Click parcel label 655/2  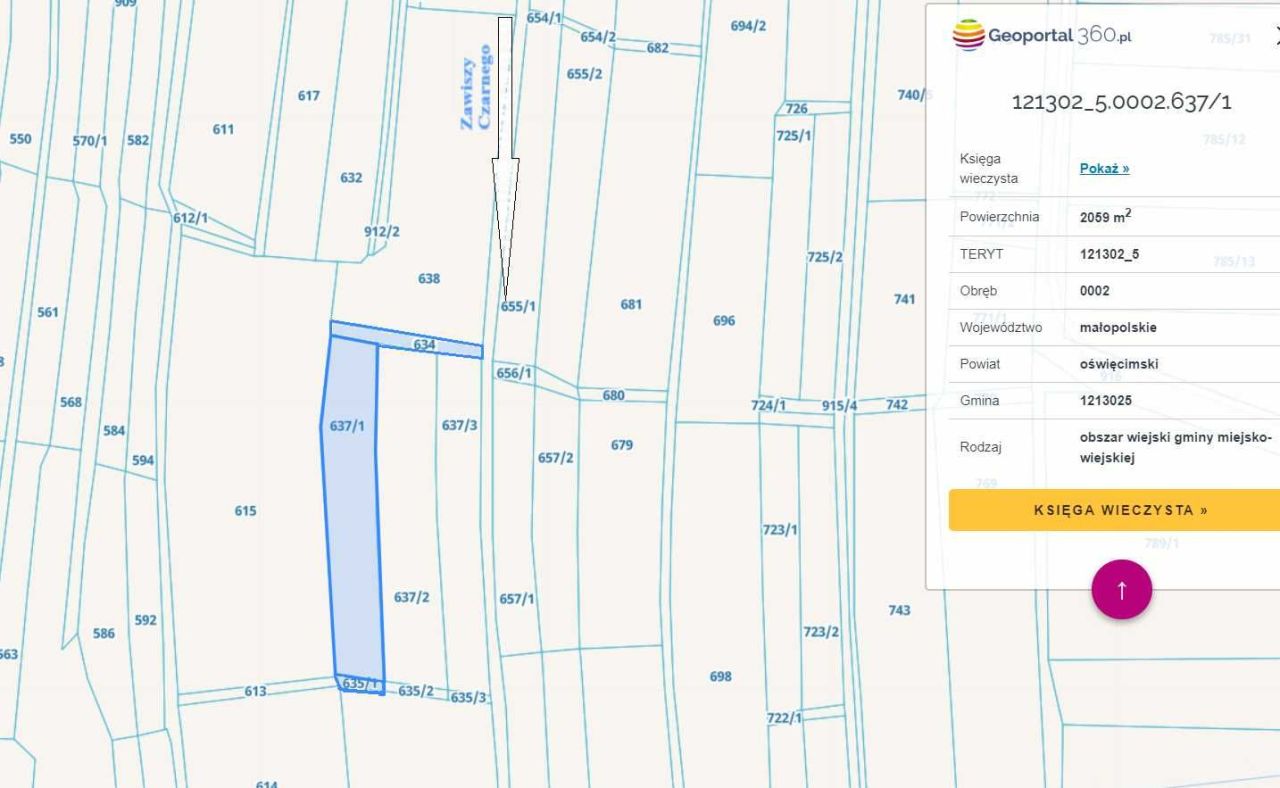click(x=584, y=74)
